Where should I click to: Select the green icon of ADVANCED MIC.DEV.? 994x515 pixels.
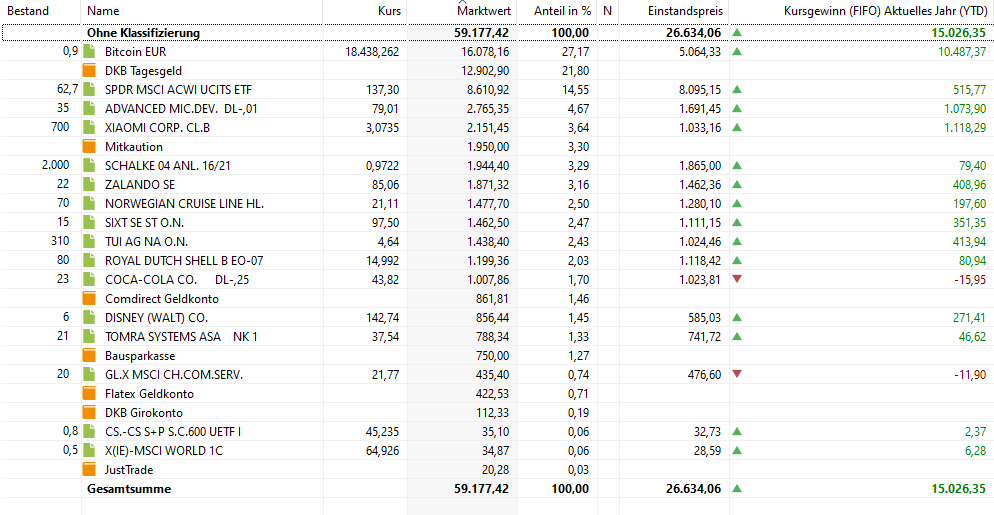[89, 108]
